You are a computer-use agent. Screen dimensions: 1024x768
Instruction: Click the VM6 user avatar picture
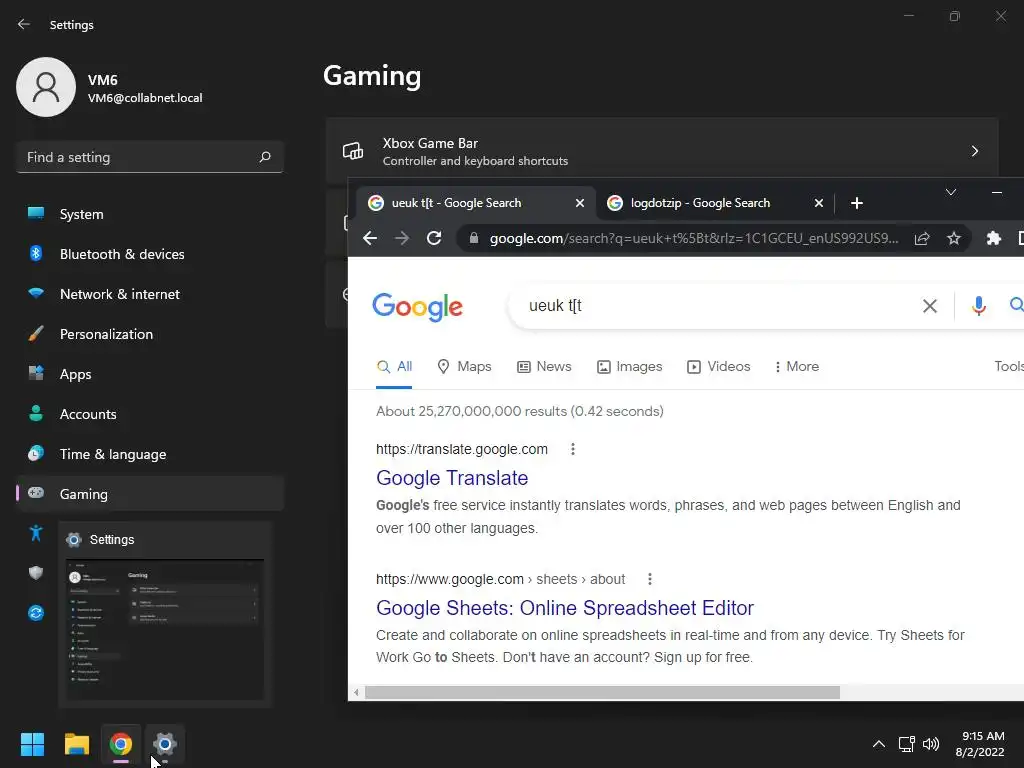point(46,87)
